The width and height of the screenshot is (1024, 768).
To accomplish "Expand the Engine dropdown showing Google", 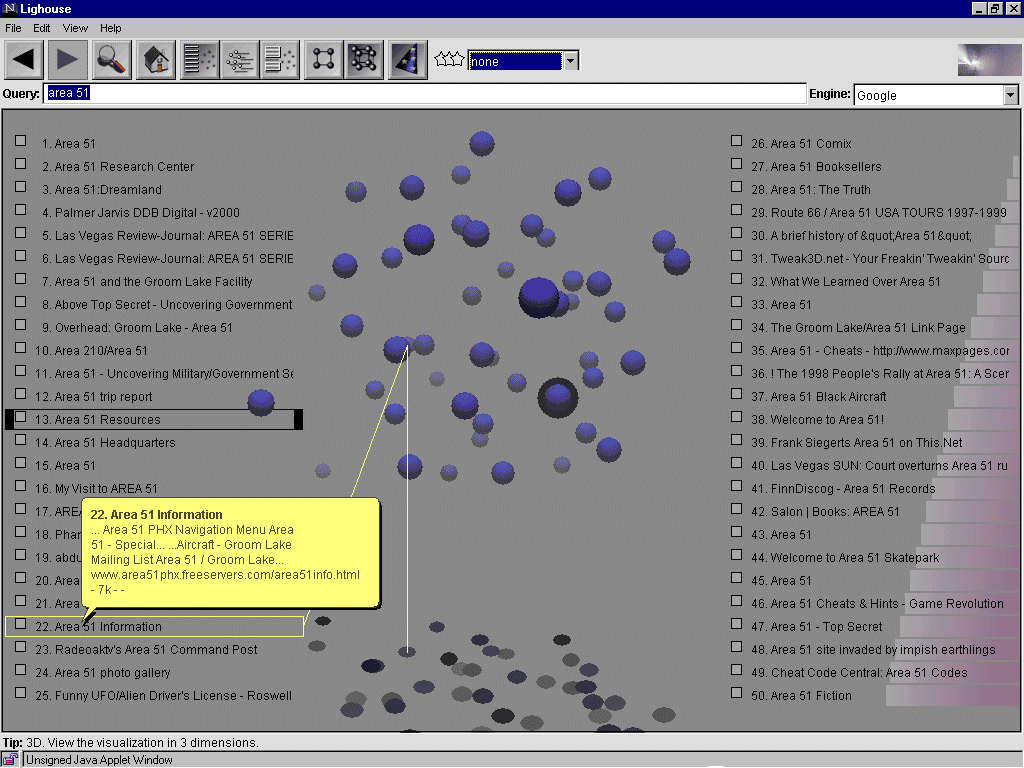I will 1010,95.
